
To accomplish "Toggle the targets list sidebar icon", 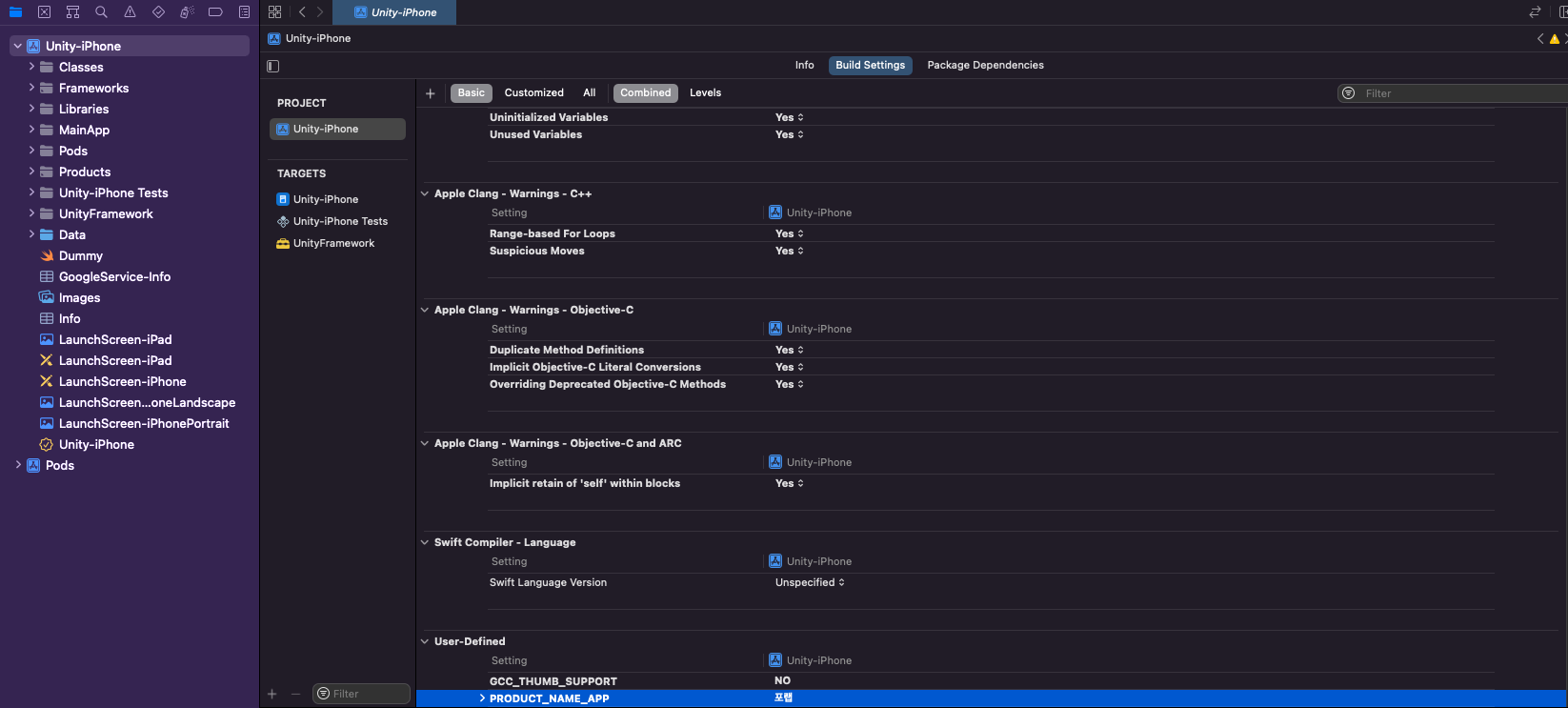I will click(273, 66).
